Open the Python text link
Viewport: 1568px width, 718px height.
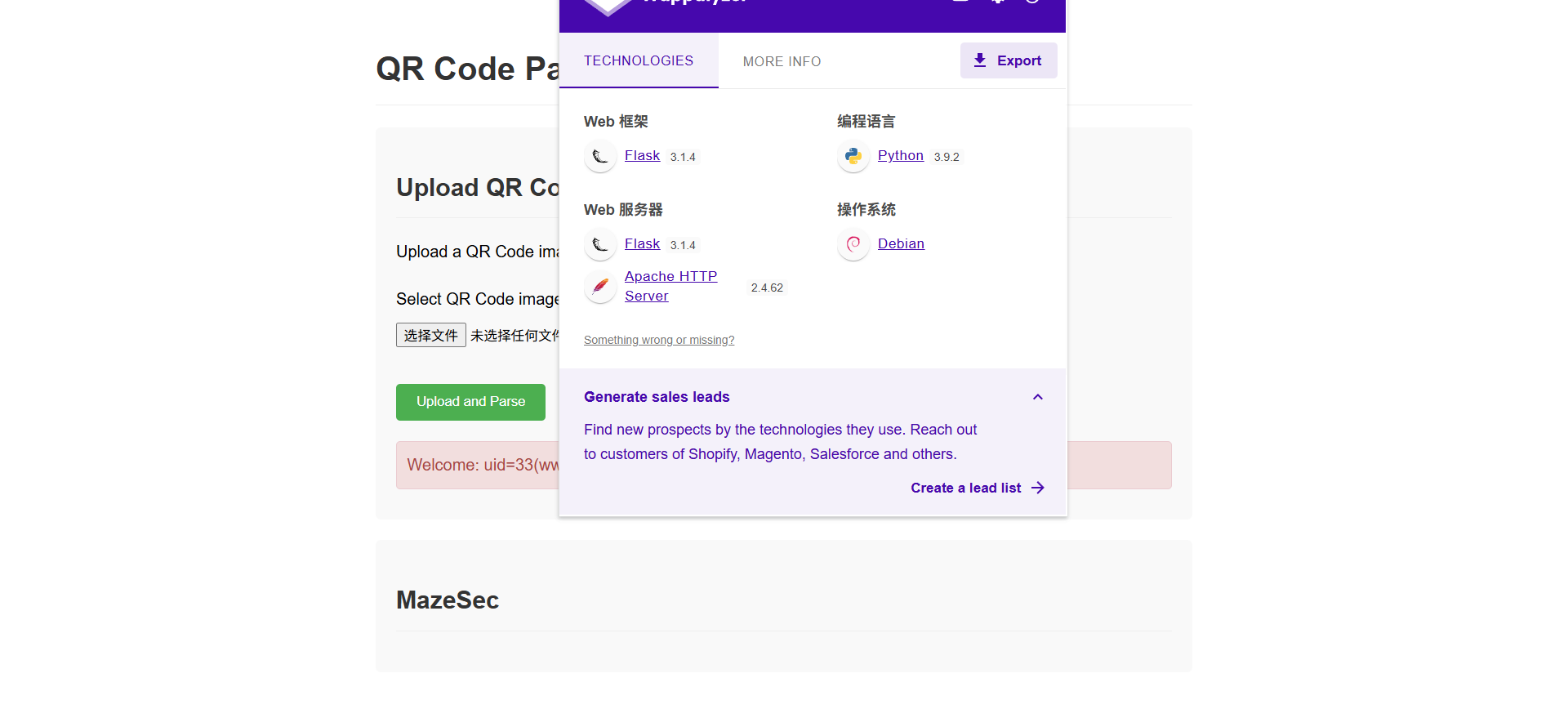click(x=900, y=156)
